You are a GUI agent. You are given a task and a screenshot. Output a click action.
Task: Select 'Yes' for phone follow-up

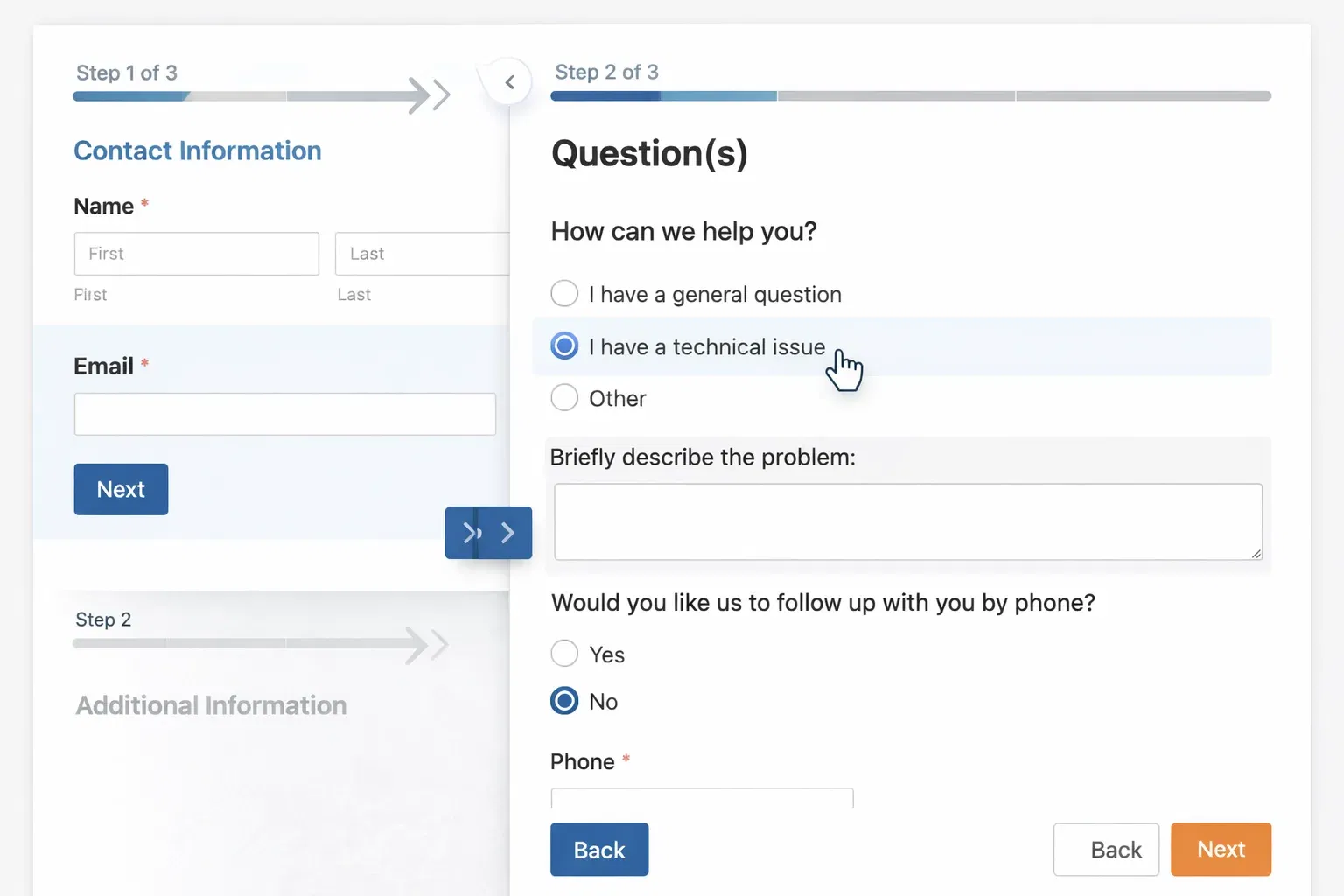[564, 654]
